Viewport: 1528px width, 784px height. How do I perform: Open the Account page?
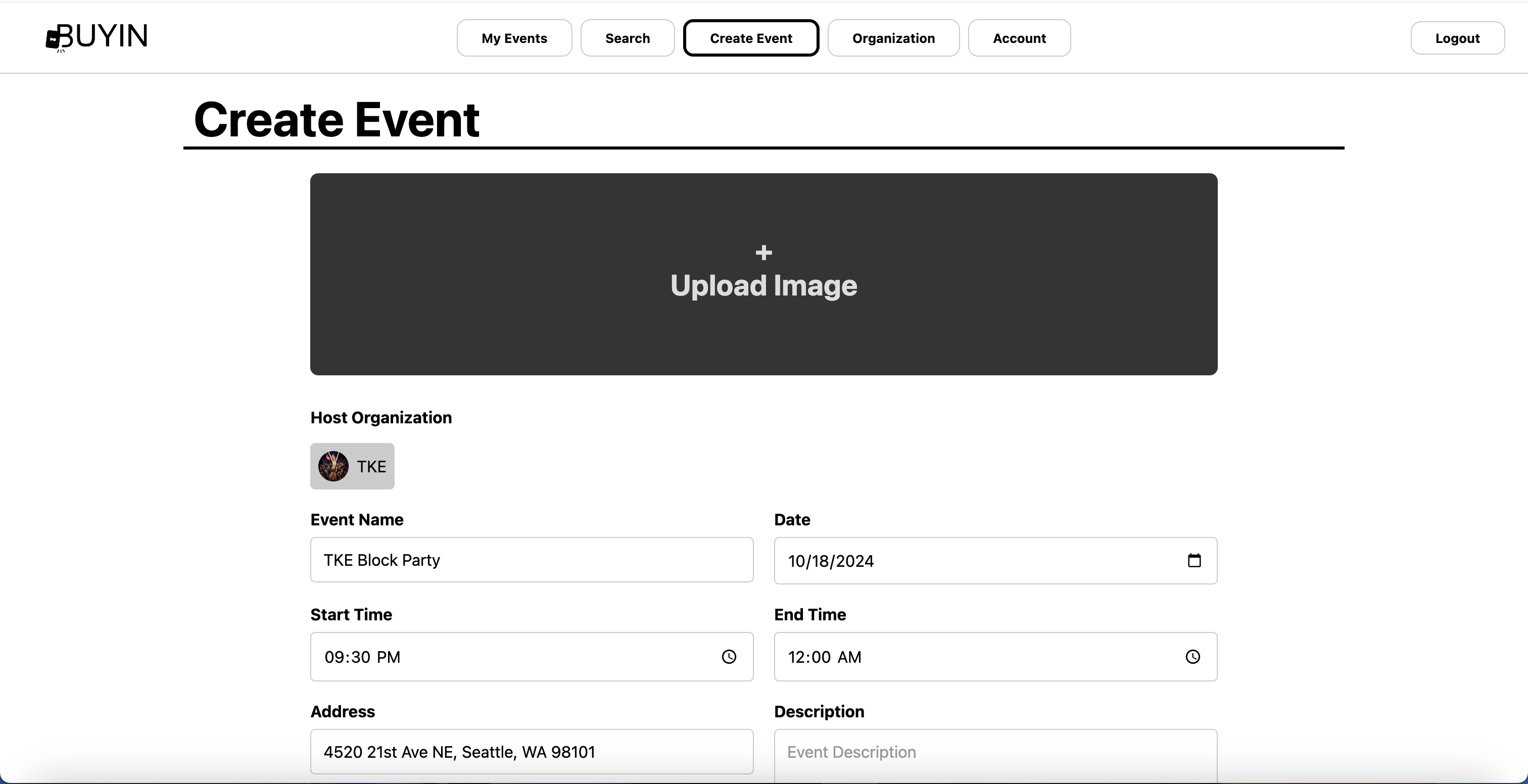(x=1019, y=38)
